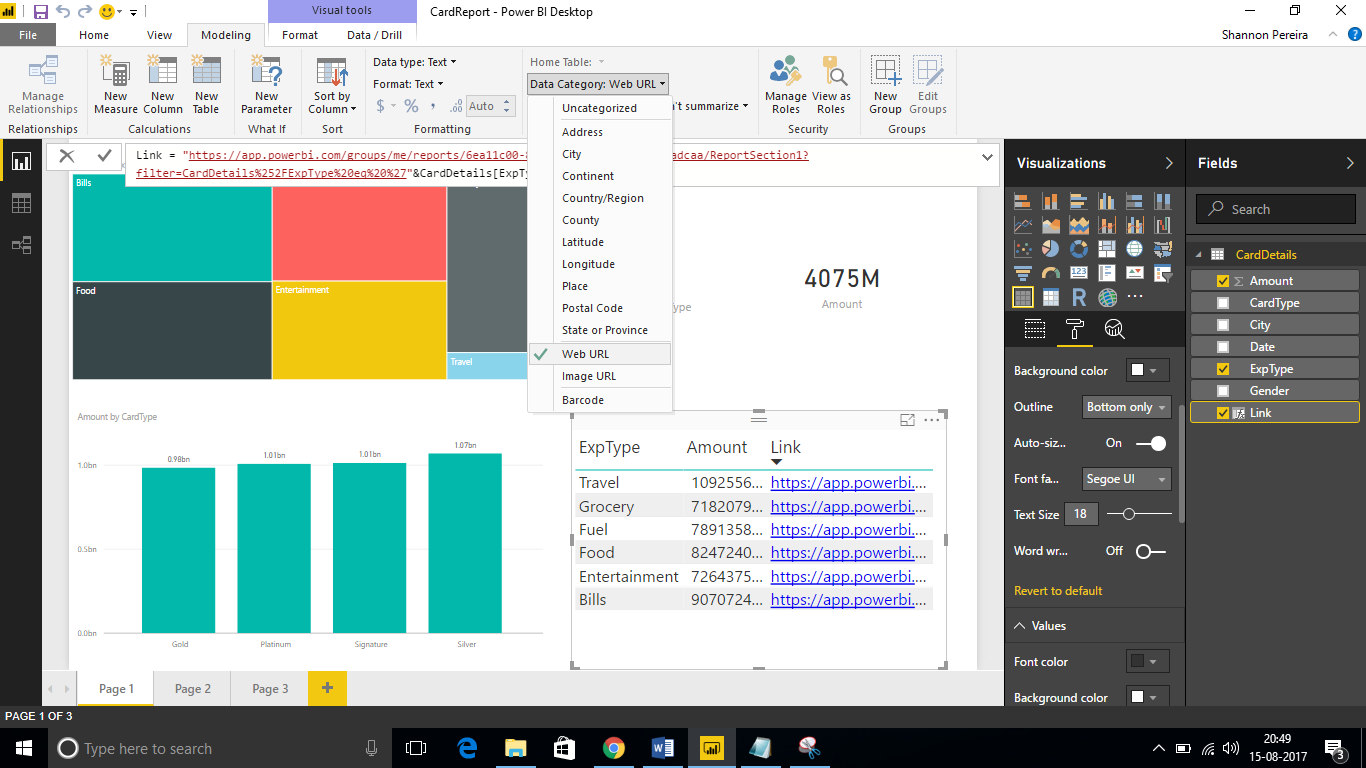
Task: Collapse the Values section
Action: (x=1020, y=626)
